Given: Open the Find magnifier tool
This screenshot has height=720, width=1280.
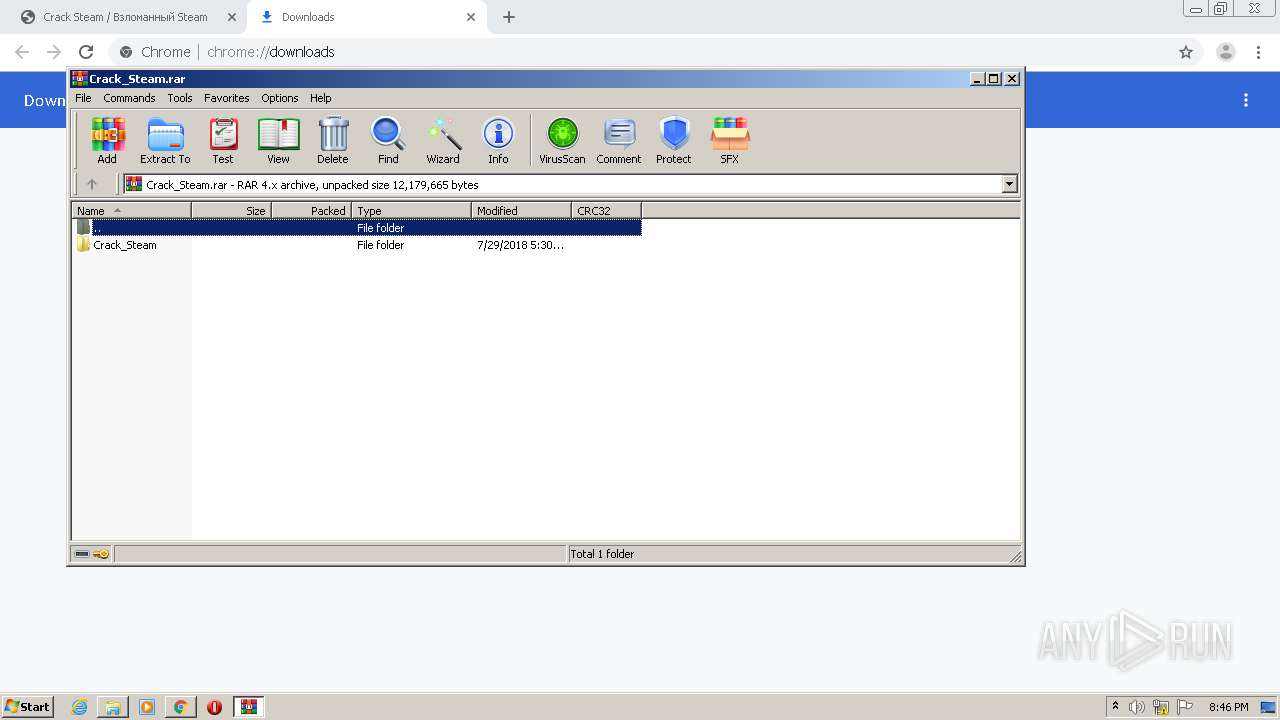Looking at the screenshot, I should [x=388, y=140].
